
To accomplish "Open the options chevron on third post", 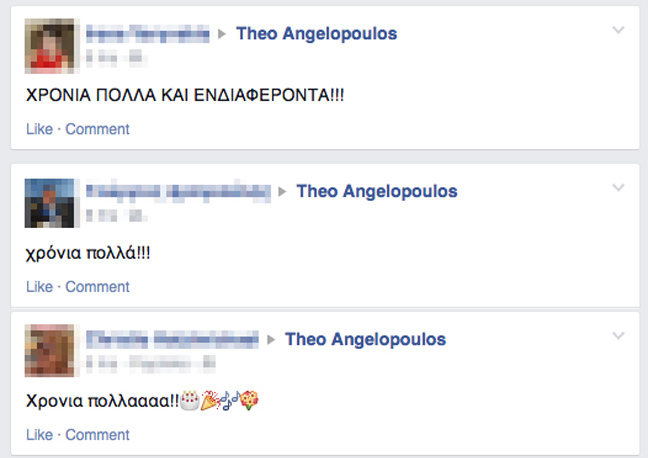I will tap(618, 335).
